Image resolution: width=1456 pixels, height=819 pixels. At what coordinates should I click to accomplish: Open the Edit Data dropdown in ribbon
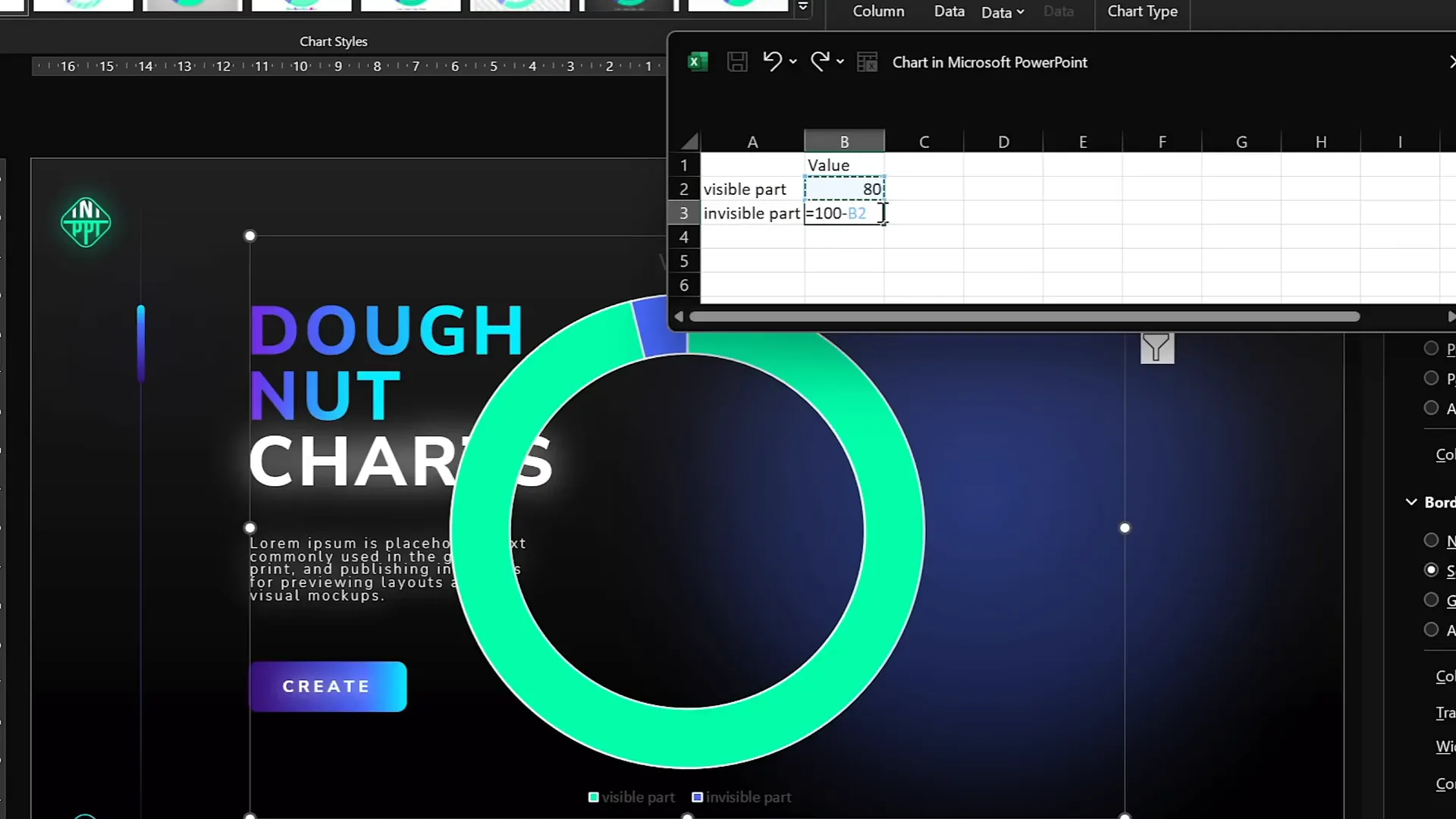click(1003, 12)
